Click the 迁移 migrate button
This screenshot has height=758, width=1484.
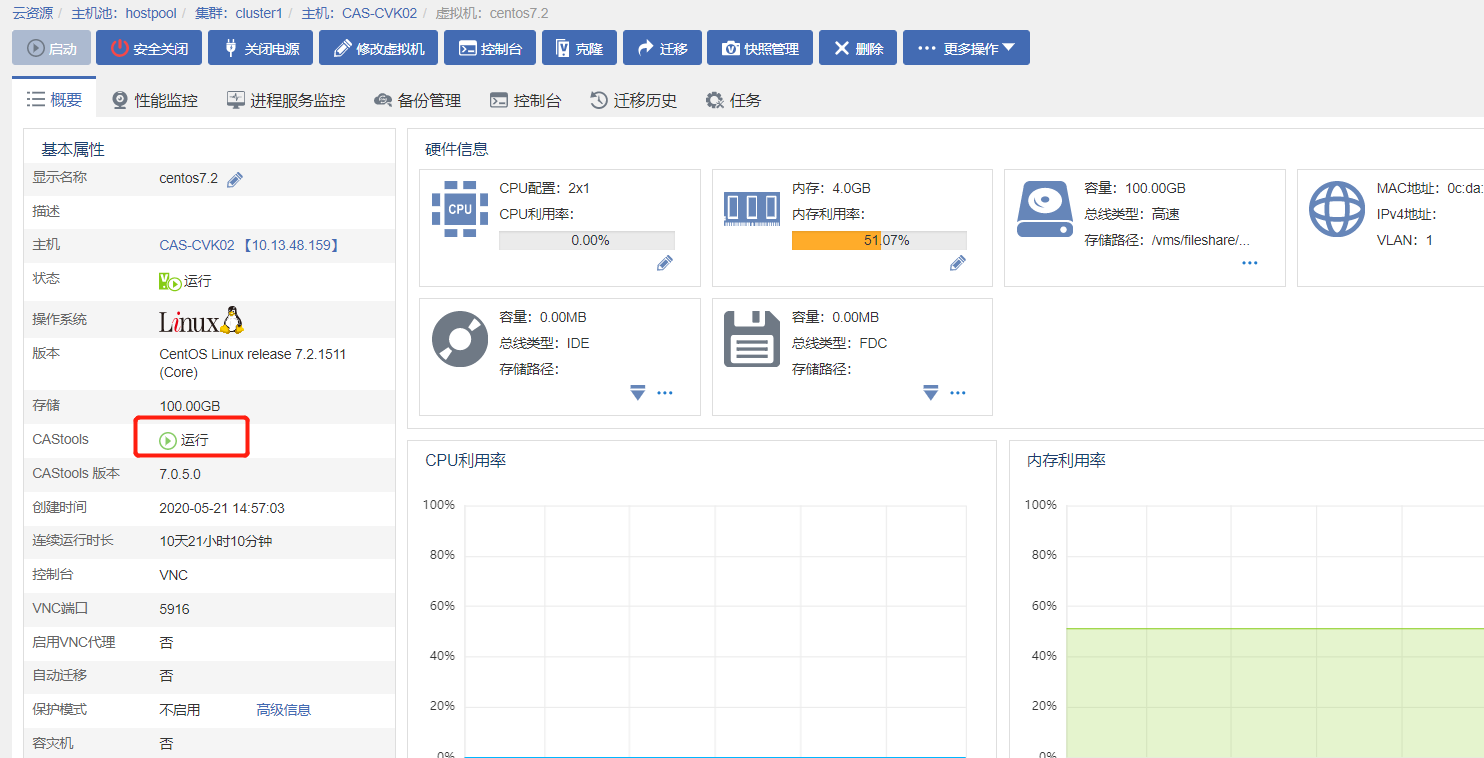pos(662,48)
